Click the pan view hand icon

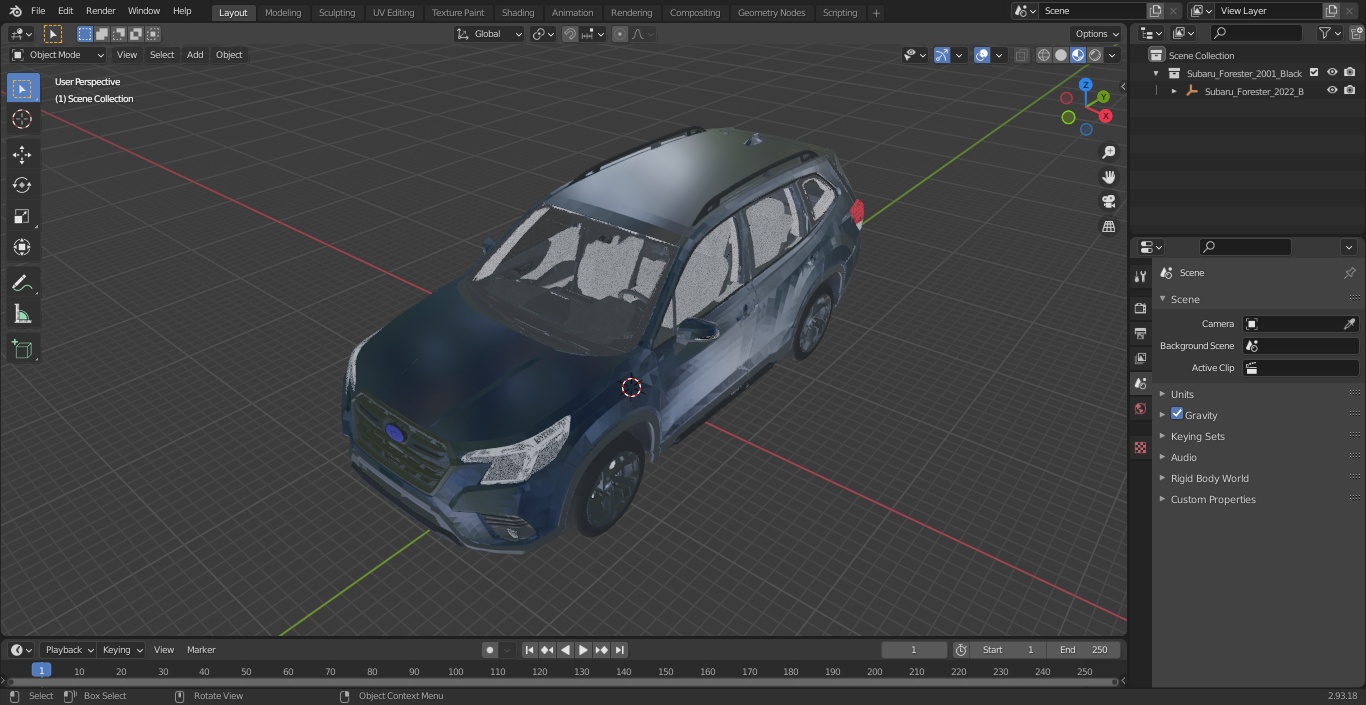1109,177
